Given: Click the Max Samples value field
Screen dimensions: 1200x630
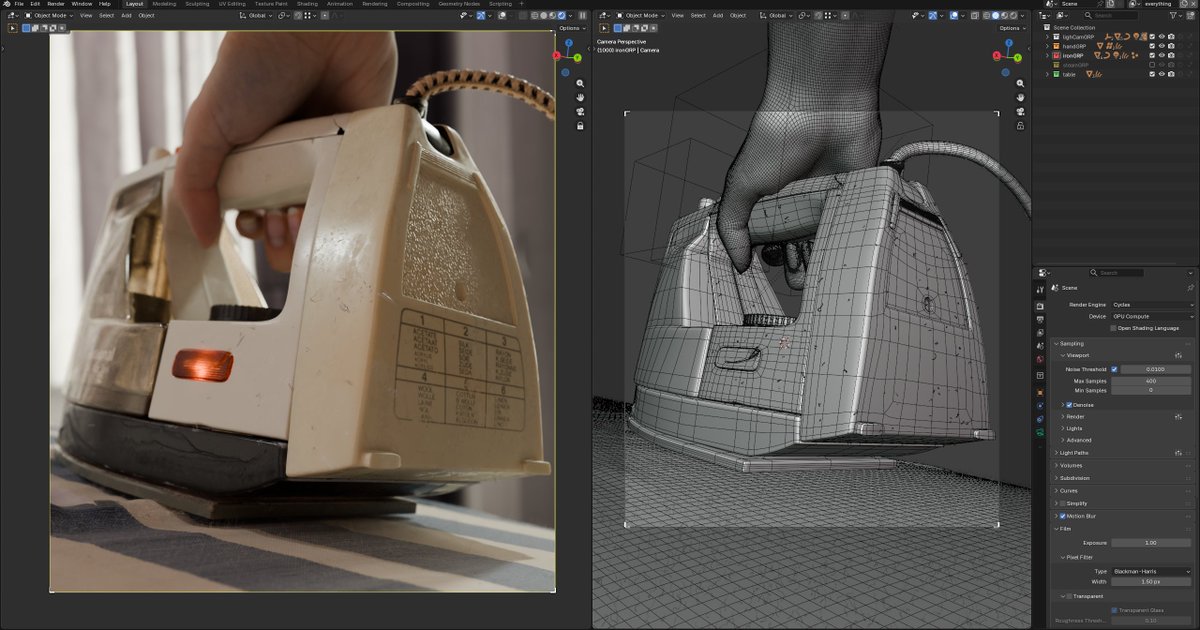Looking at the screenshot, I should [1150, 380].
